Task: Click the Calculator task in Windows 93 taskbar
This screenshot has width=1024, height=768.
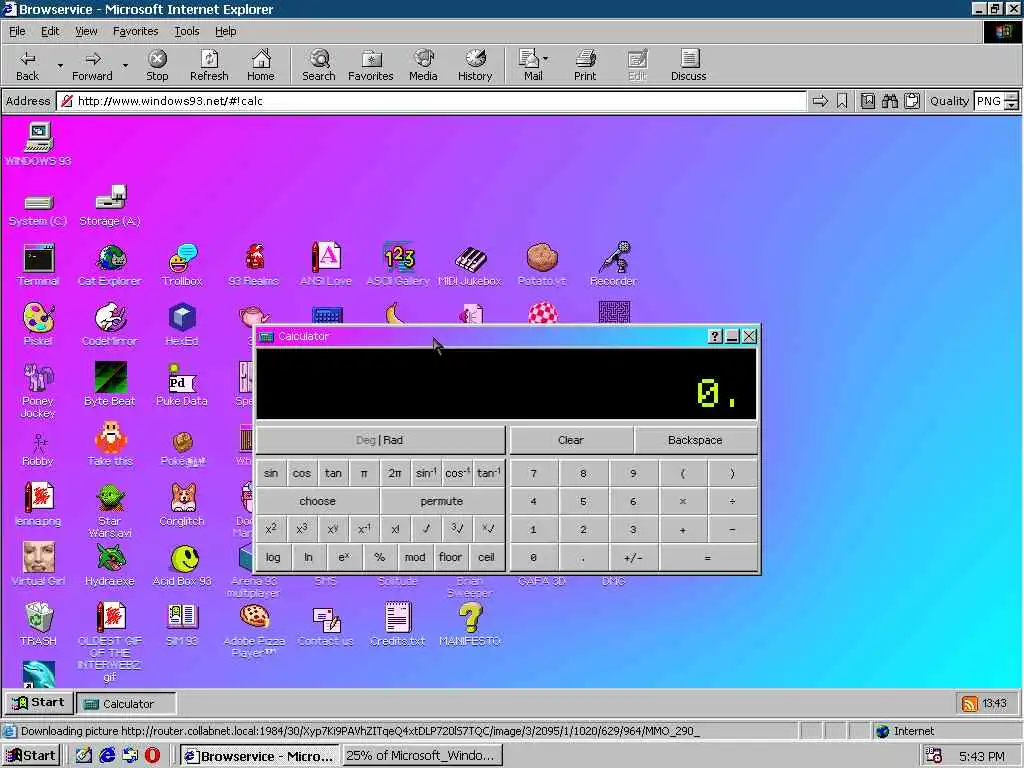Action: [127, 703]
